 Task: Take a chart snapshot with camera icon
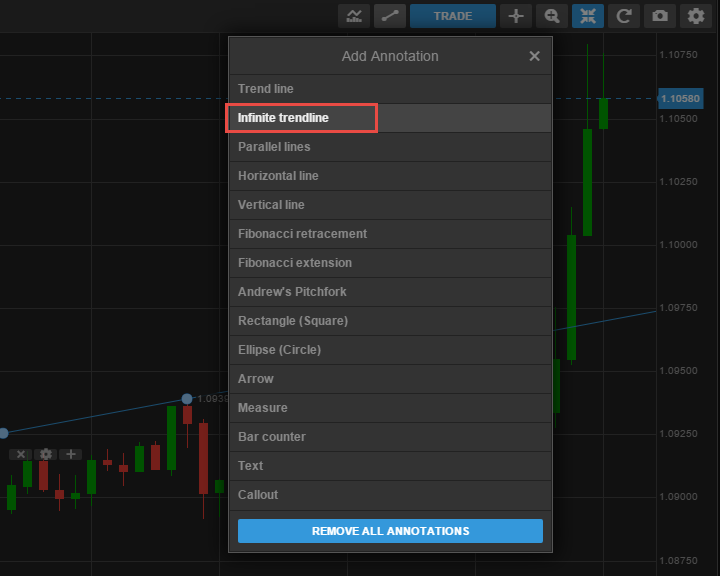tap(659, 16)
